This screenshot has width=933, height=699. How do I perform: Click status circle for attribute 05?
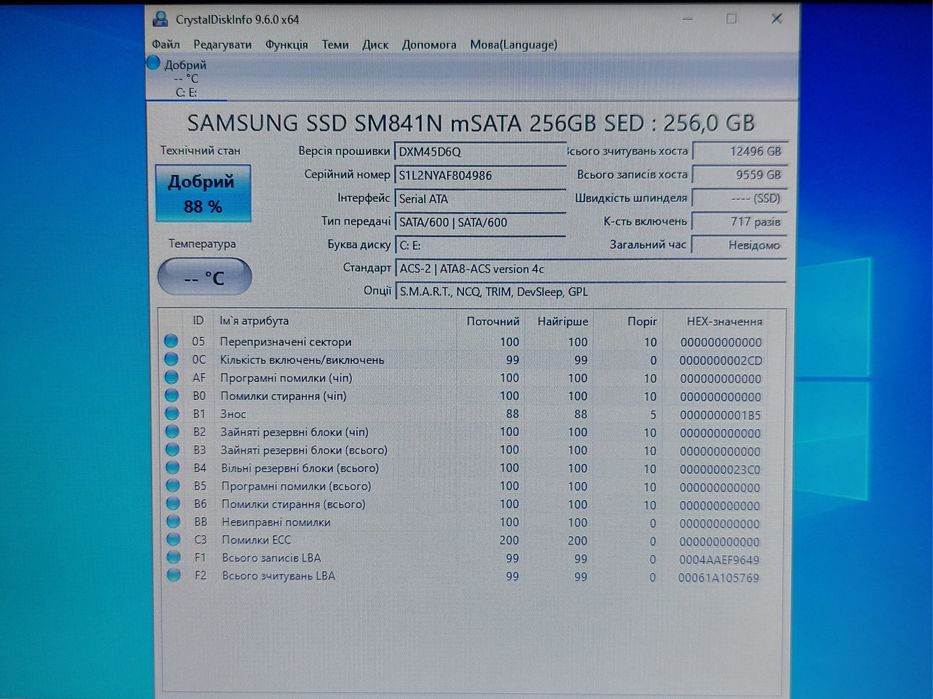(x=171, y=341)
